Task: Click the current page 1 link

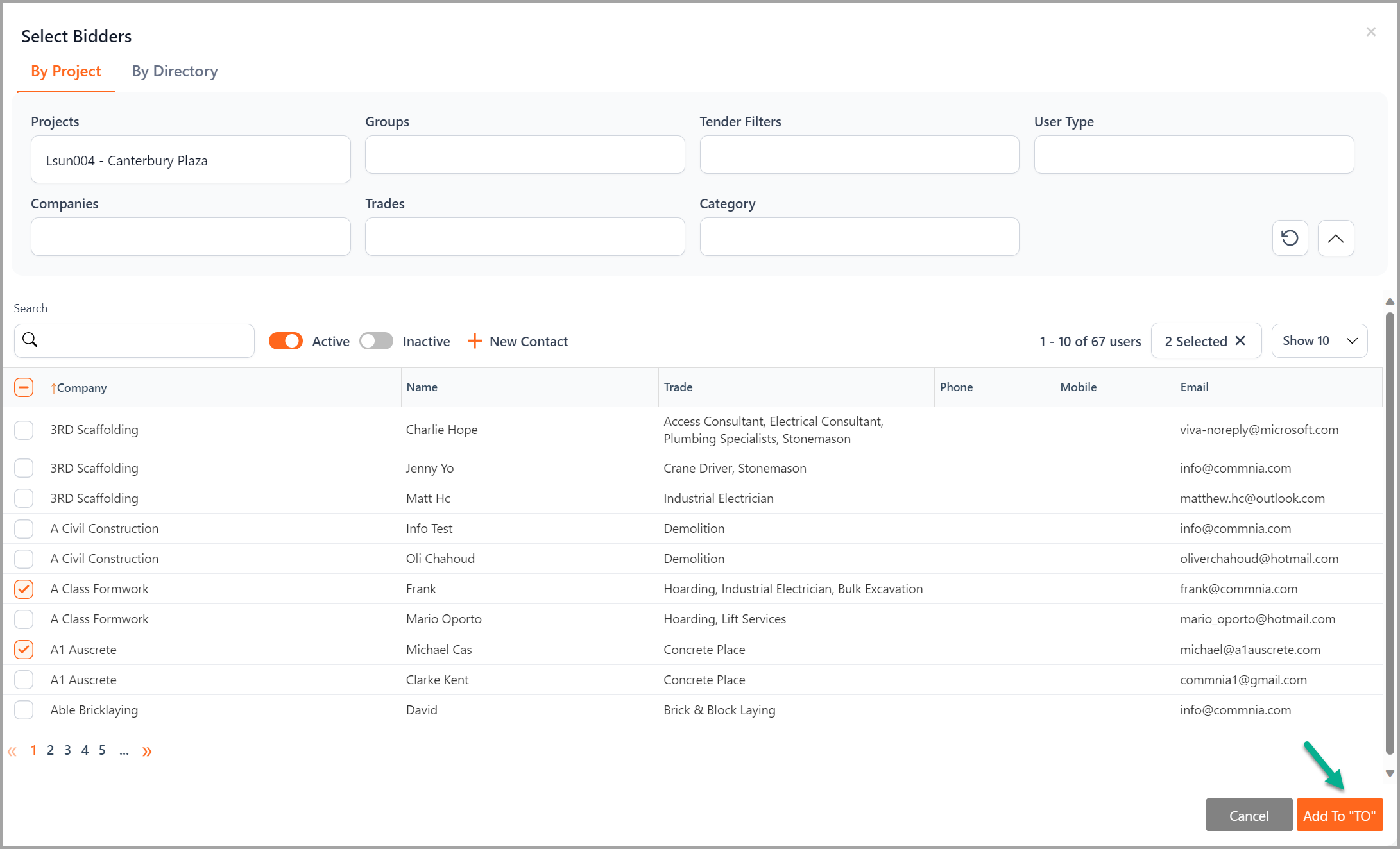Action: point(33,750)
